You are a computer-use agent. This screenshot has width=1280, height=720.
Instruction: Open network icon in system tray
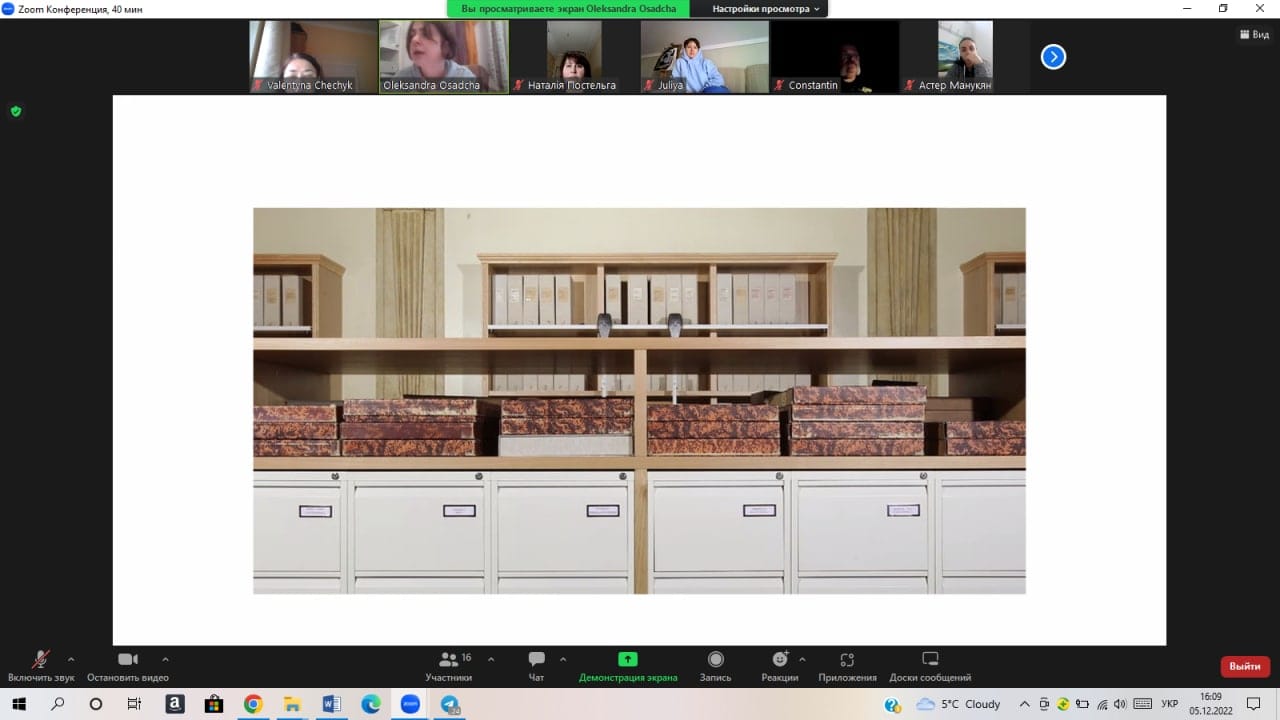pyautogui.click(x=1100, y=704)
